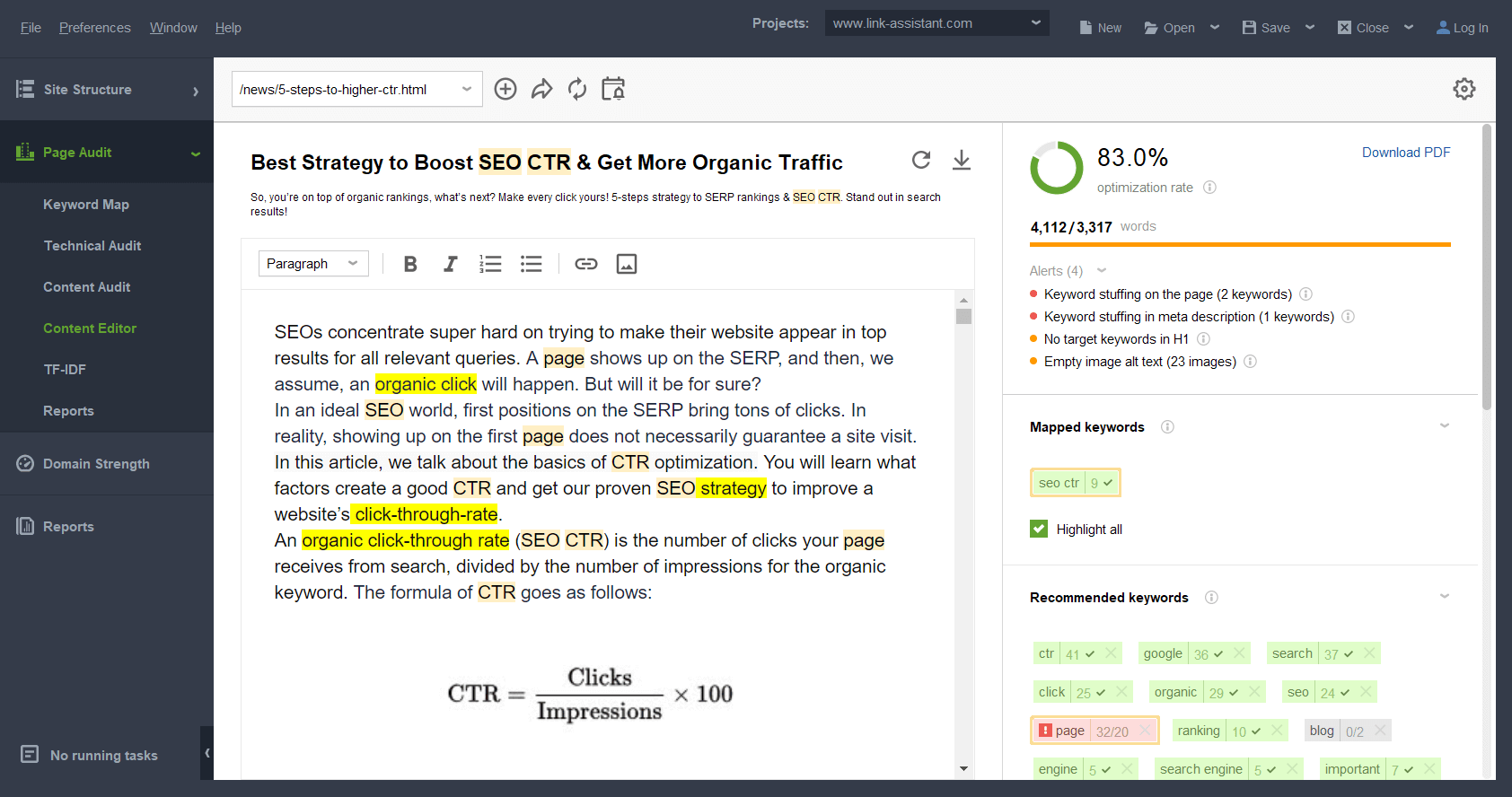Click the Save project button
Image resolution: width=1512 pixels, height=797 pixels.
point(1266,28)
